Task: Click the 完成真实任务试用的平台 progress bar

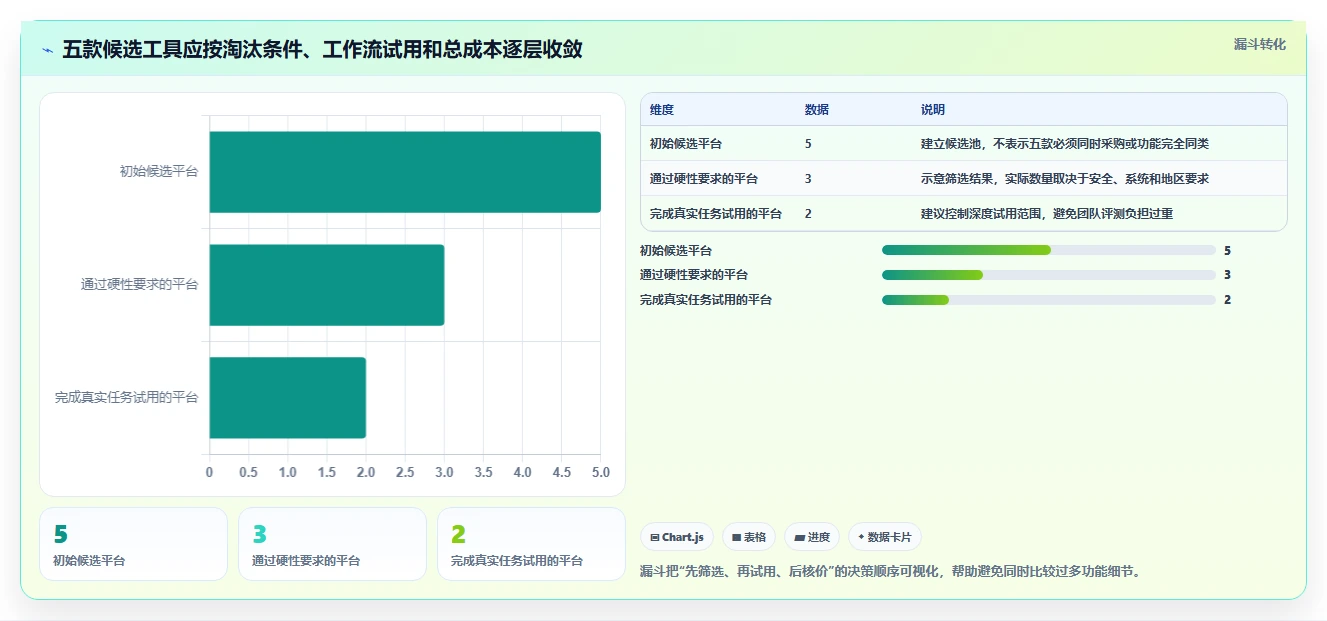Action: pos(1049,300)
